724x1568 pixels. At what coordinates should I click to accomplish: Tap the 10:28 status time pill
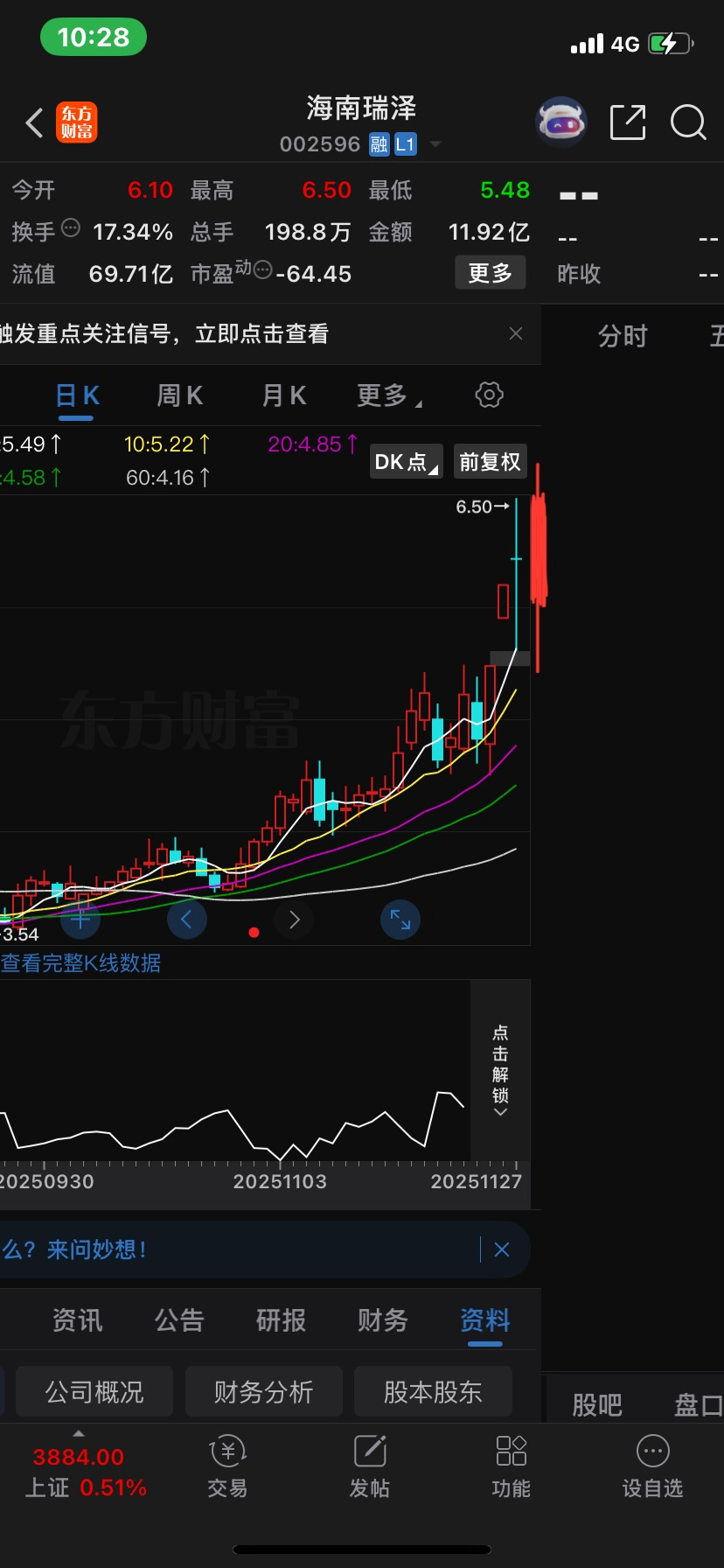coord(94,38)
